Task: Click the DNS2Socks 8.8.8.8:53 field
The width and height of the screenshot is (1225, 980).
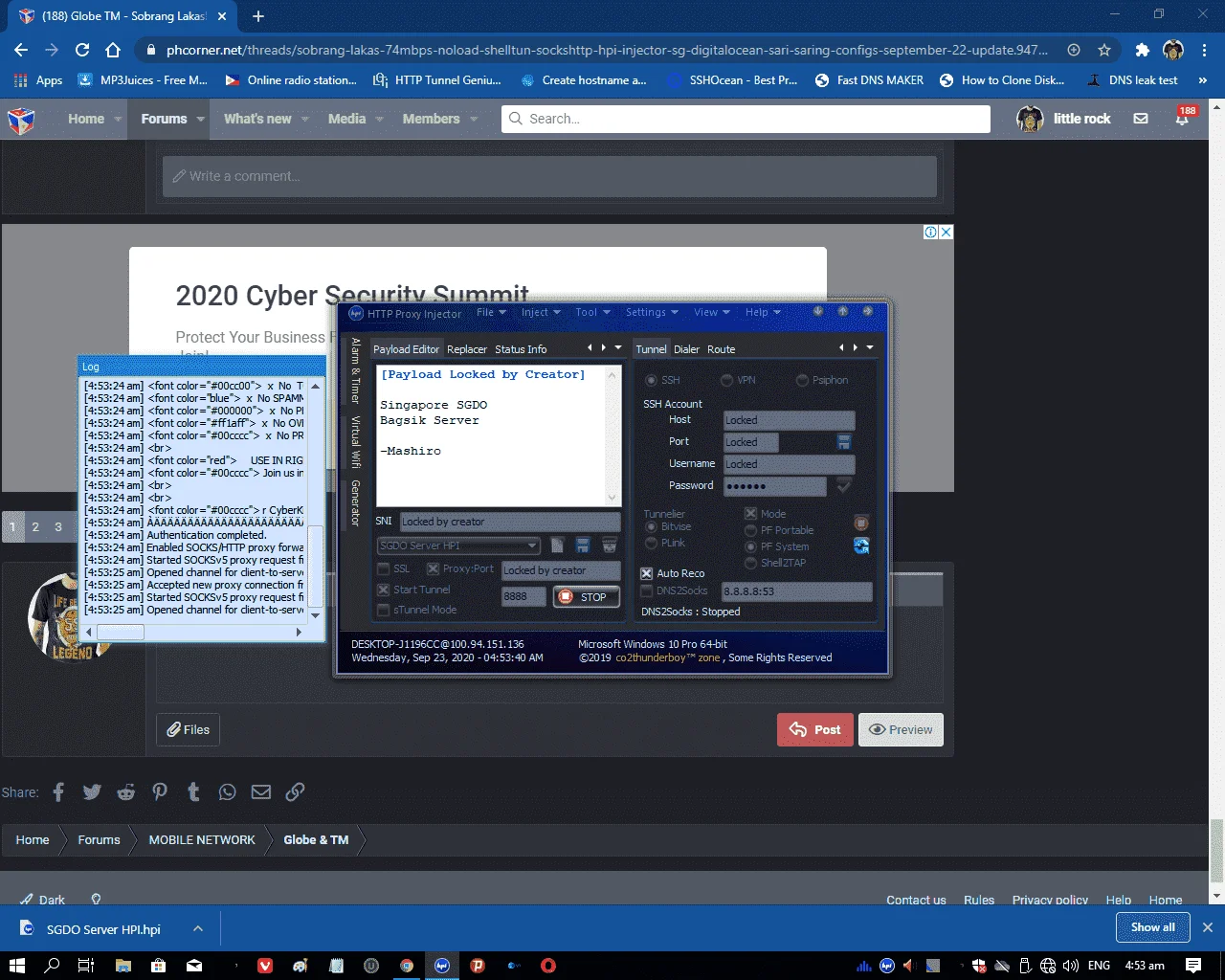Action: tap(796, 591)
